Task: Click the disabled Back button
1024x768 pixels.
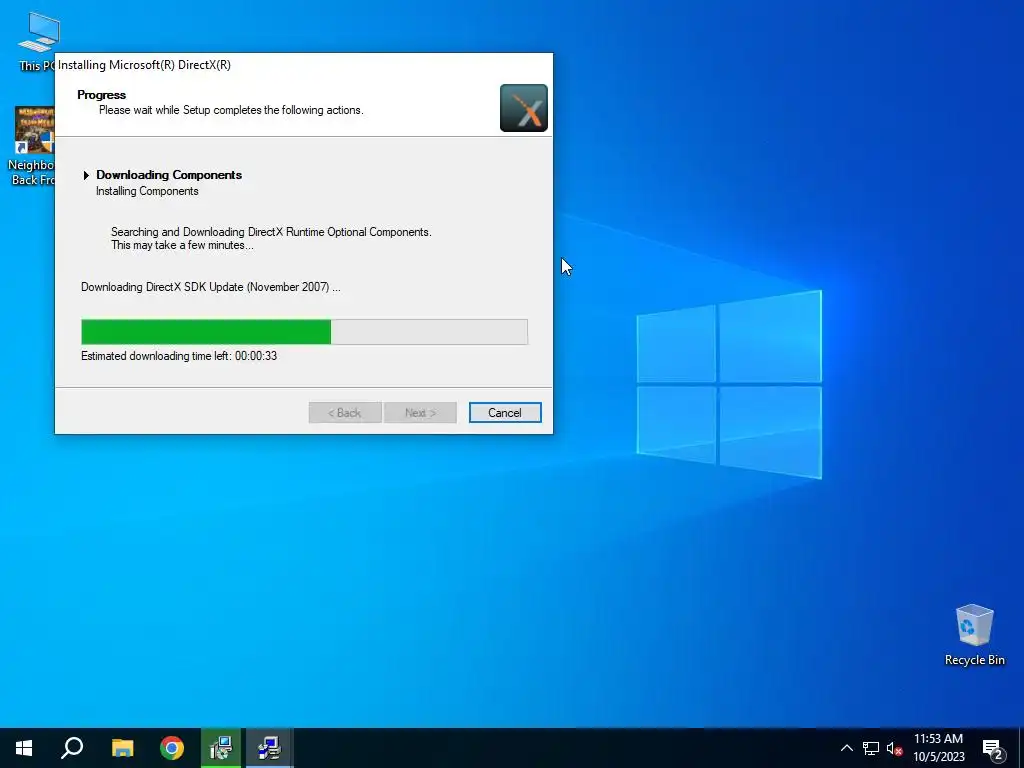Action: 345,413
